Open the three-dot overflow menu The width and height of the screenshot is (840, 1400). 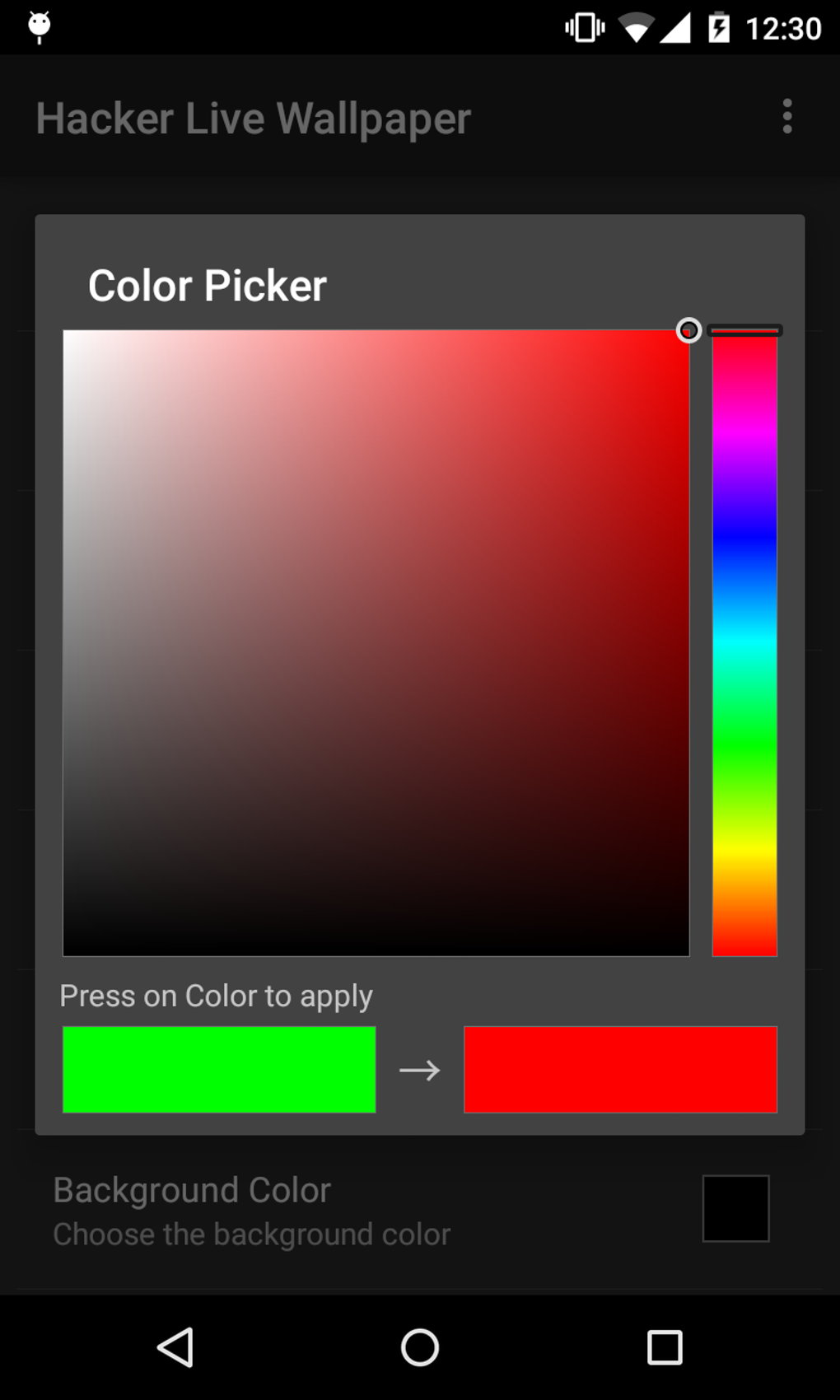tap(787, 117)
